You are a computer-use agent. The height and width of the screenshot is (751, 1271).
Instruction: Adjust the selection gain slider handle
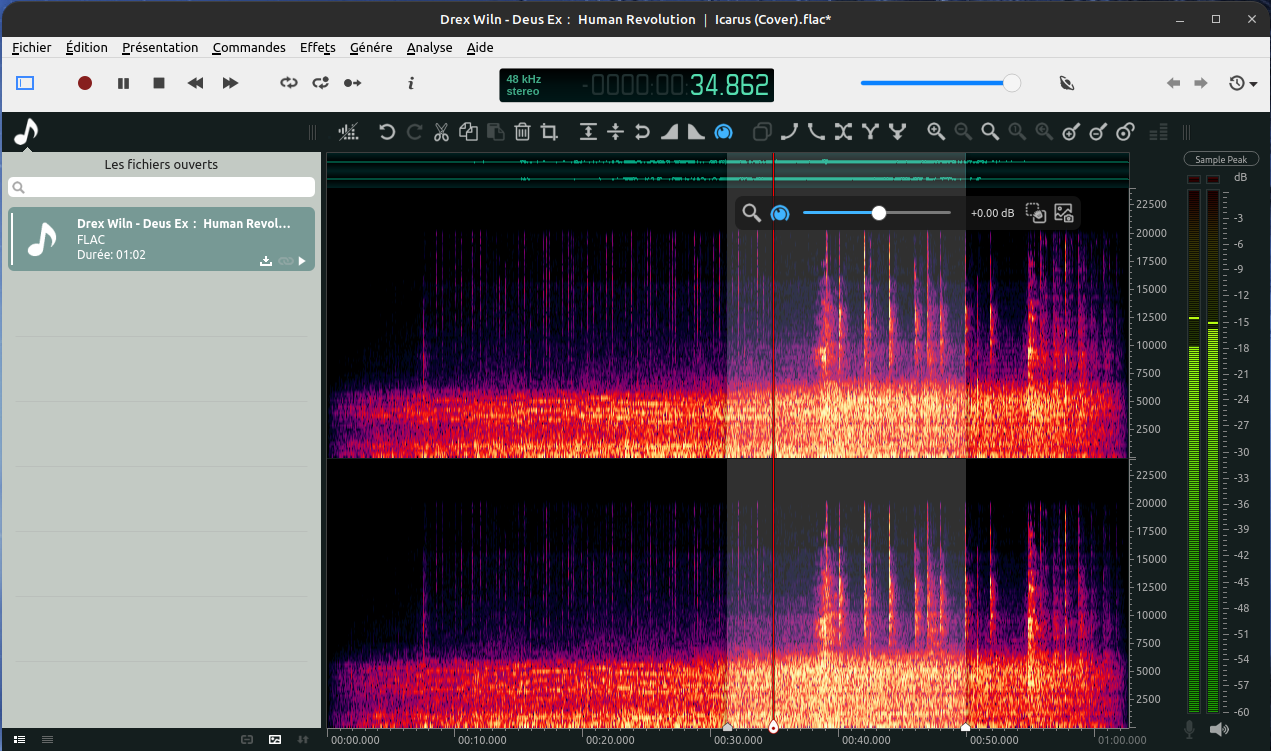[x=879, y=213]
